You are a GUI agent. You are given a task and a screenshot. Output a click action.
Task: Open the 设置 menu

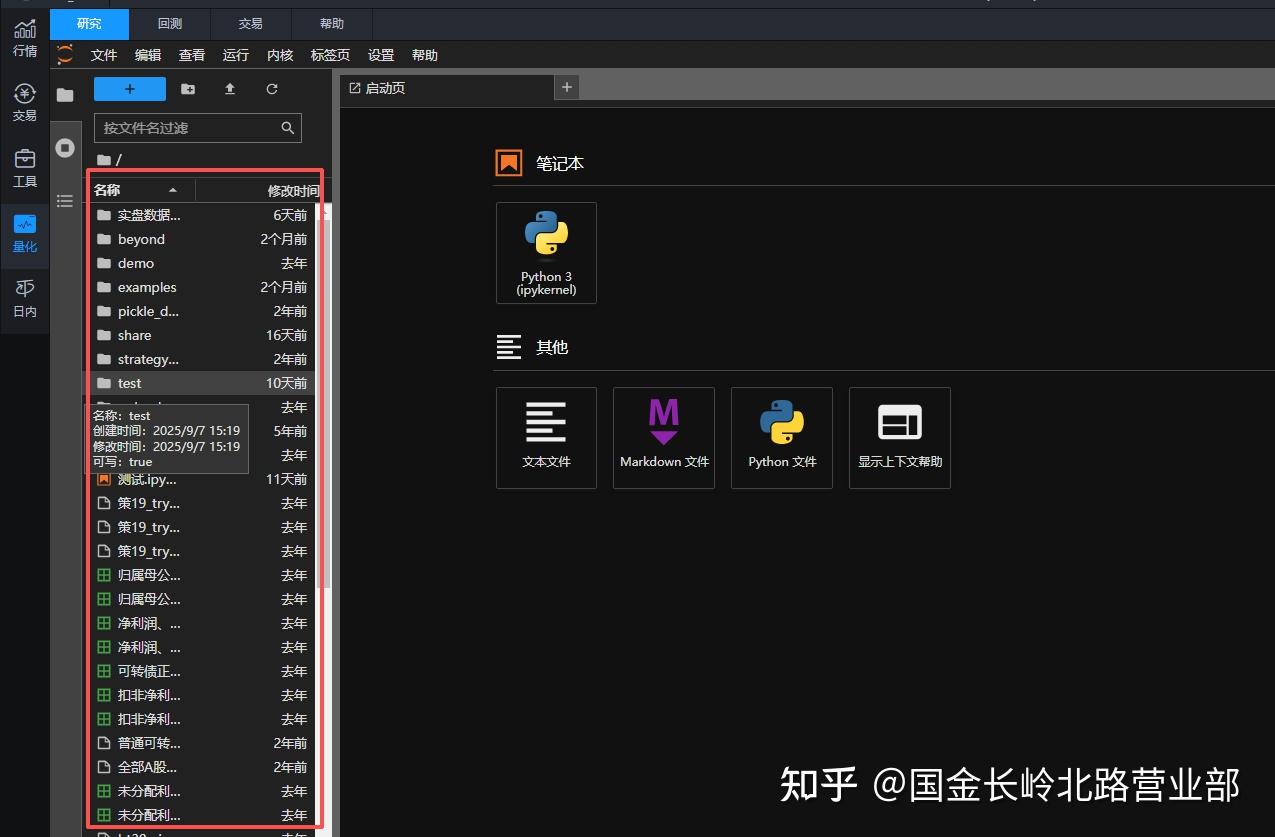[381, 55]
